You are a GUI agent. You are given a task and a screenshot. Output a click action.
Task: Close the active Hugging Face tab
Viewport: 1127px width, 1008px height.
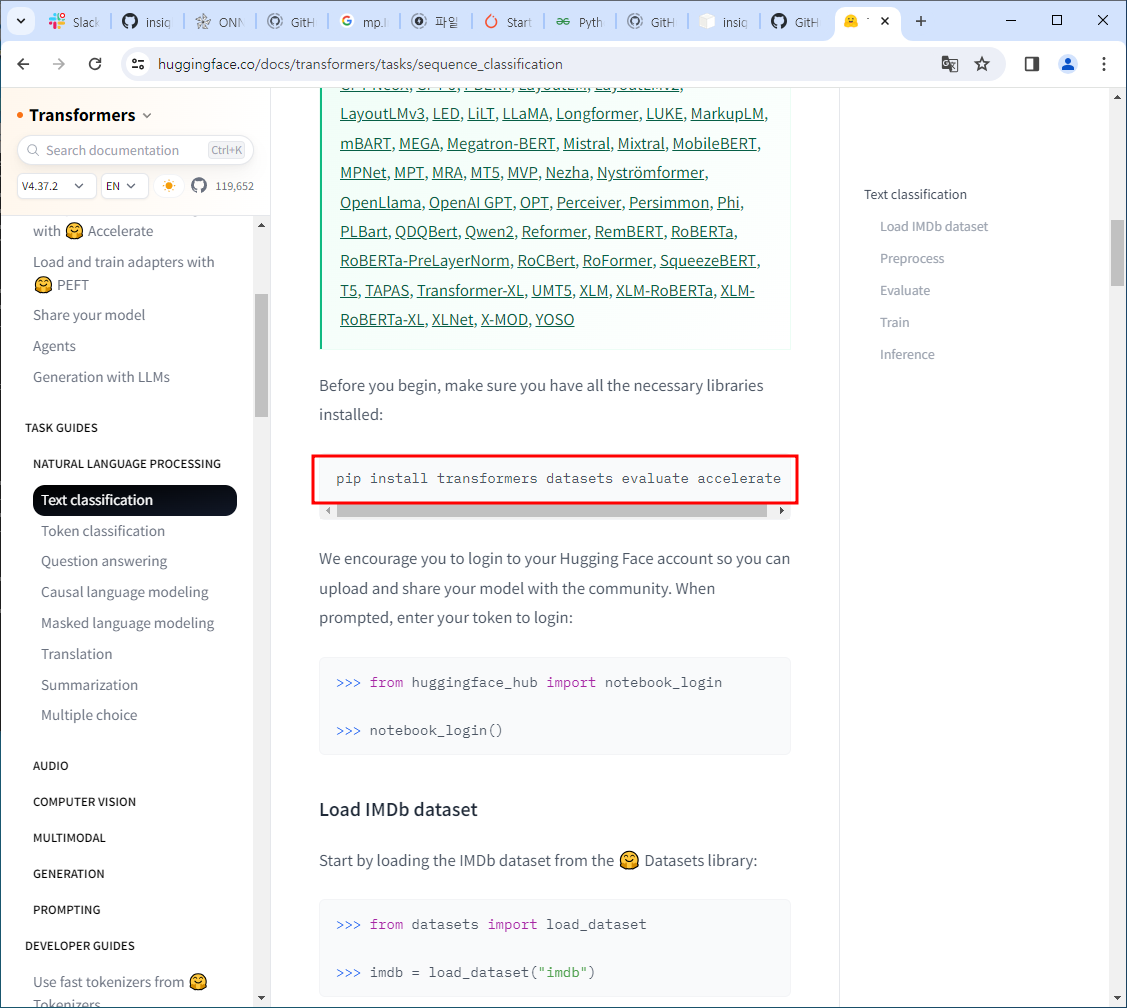point(885,21)
